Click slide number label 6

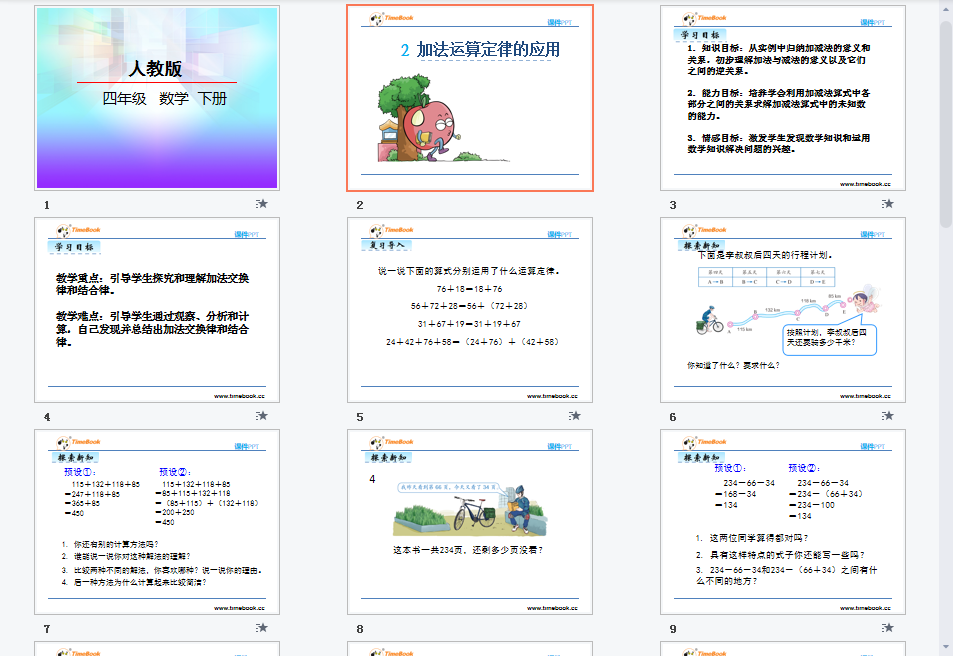coord(673,418)
